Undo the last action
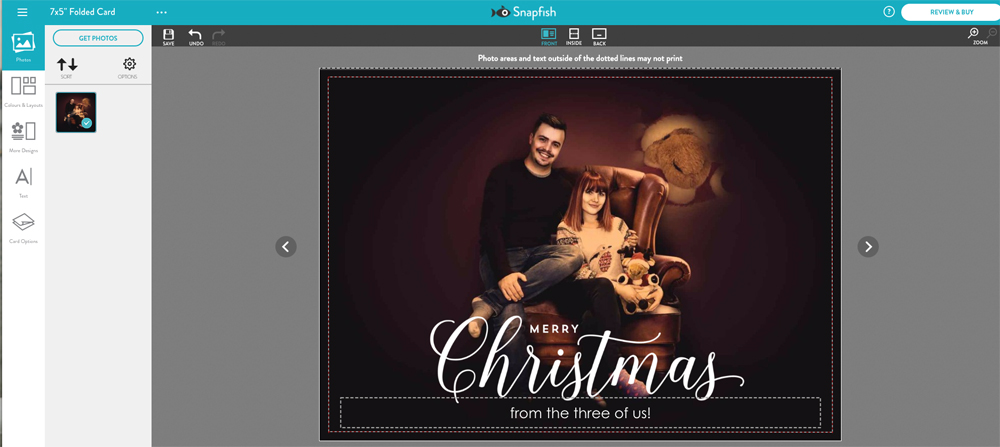The image size is (1000, 447). click(x=195, y=36)
